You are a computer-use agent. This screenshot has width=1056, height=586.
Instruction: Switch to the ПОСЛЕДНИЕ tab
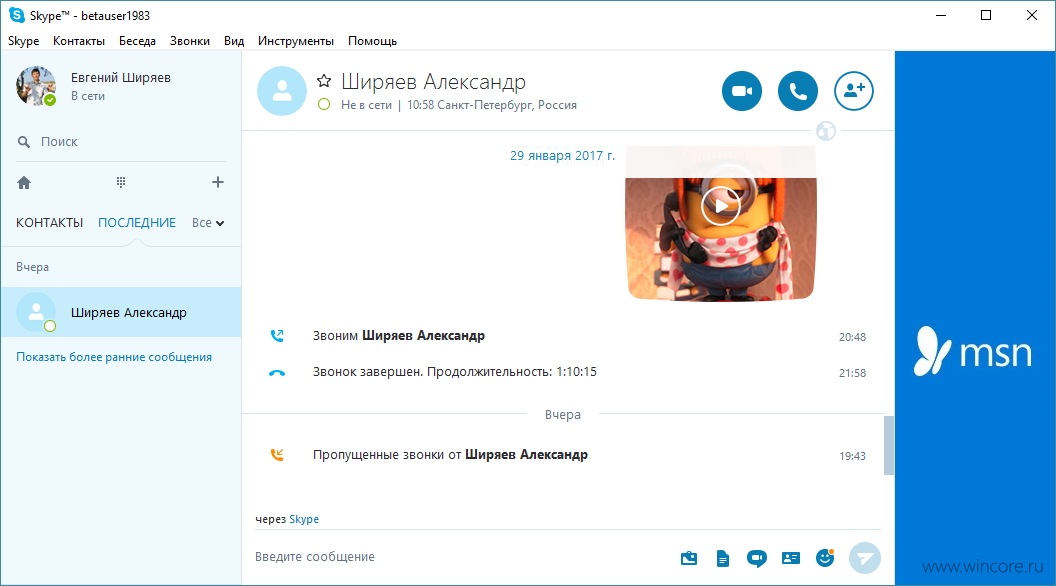(137, 223)
